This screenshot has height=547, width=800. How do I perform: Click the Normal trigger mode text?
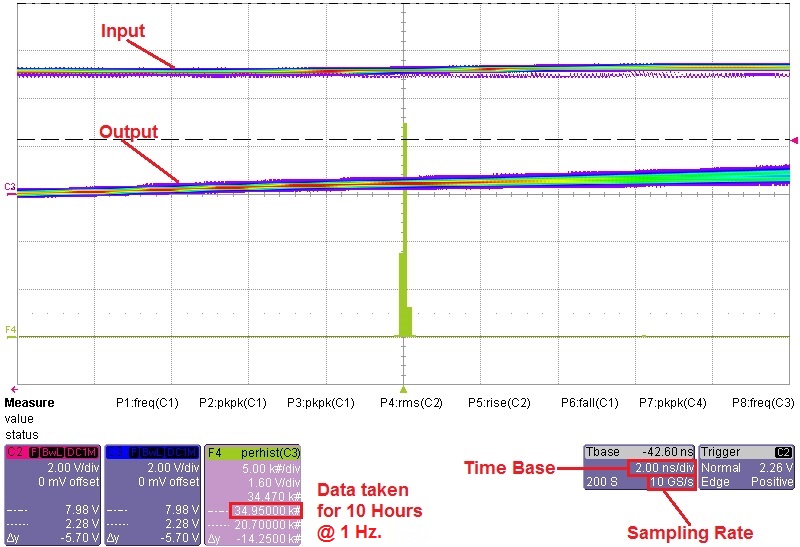[721, 467]
